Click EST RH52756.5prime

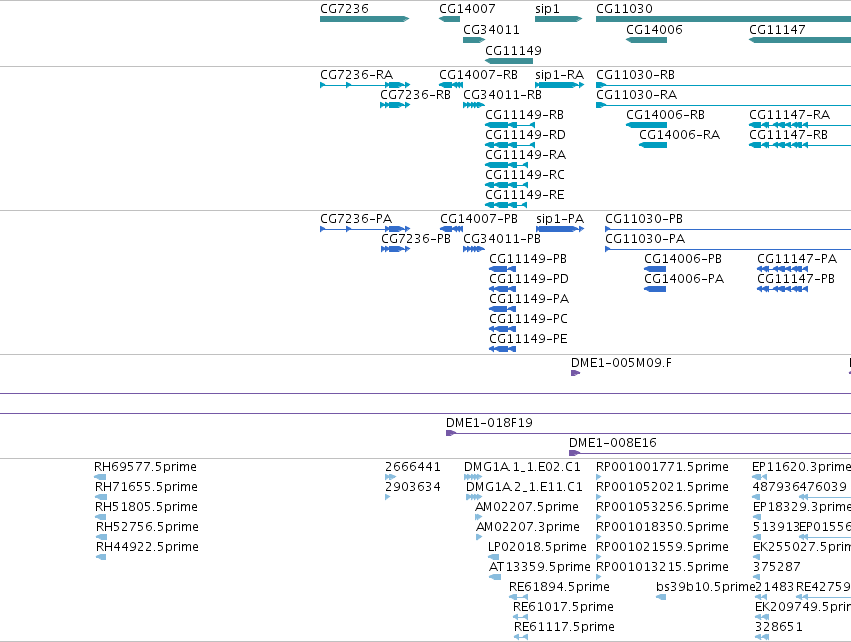coord(101,537)
